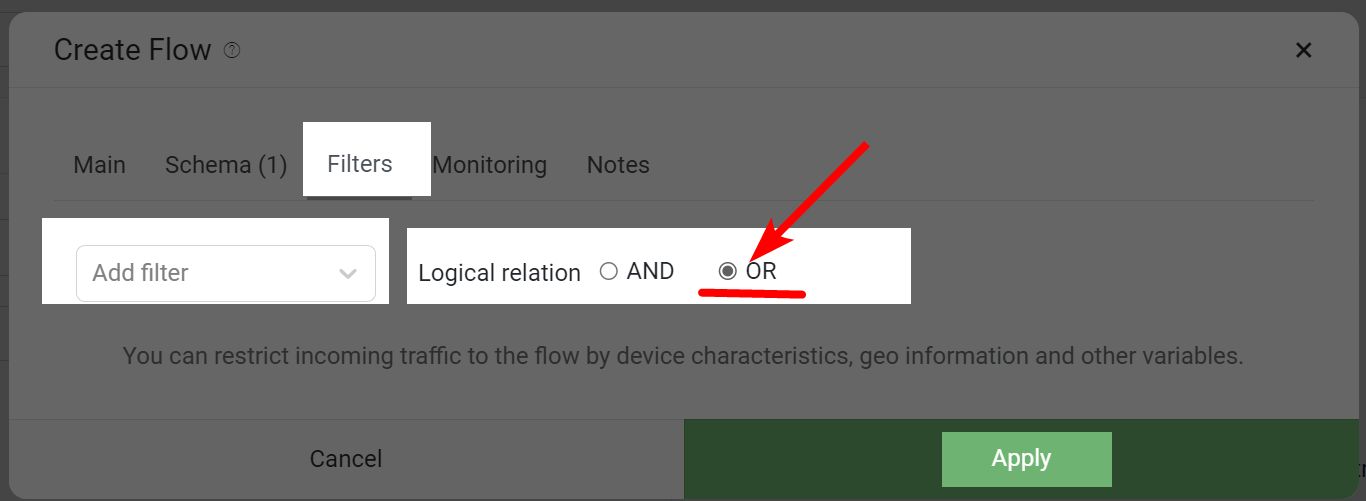Switch to the Main tab

click(x=100, y=165)
